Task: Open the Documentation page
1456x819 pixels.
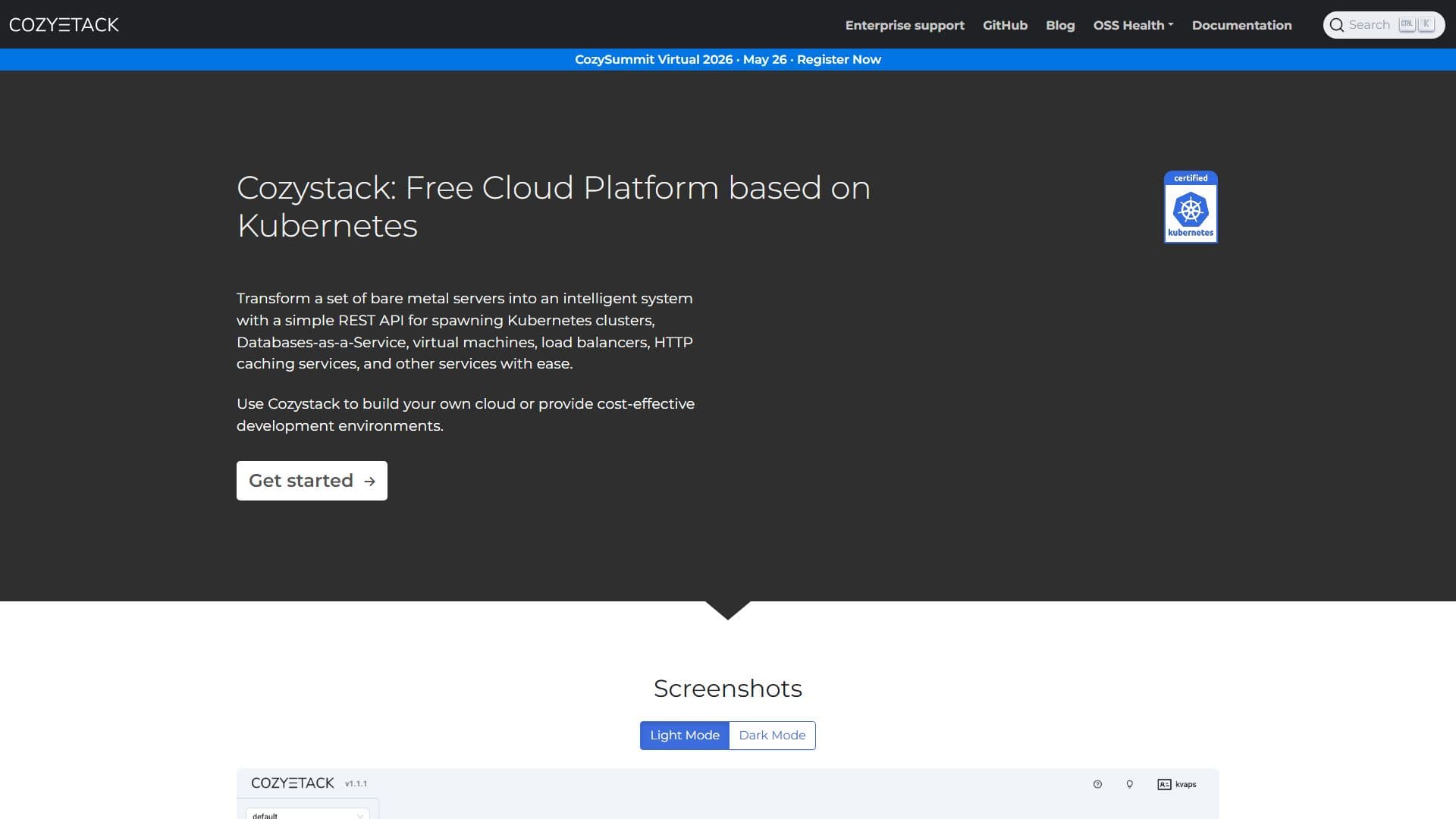Action: (1241, 25)
